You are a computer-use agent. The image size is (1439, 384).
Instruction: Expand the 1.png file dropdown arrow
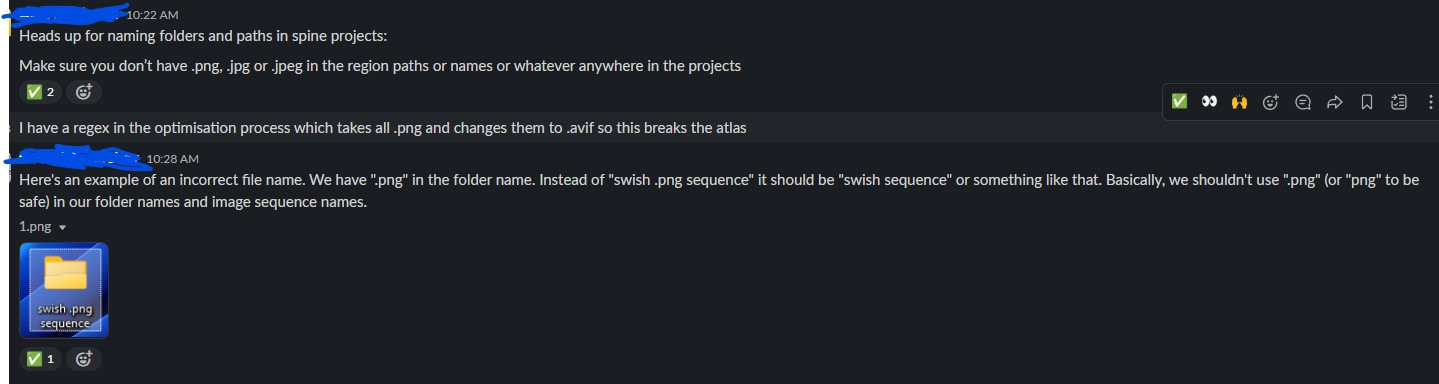click(63, 227)
